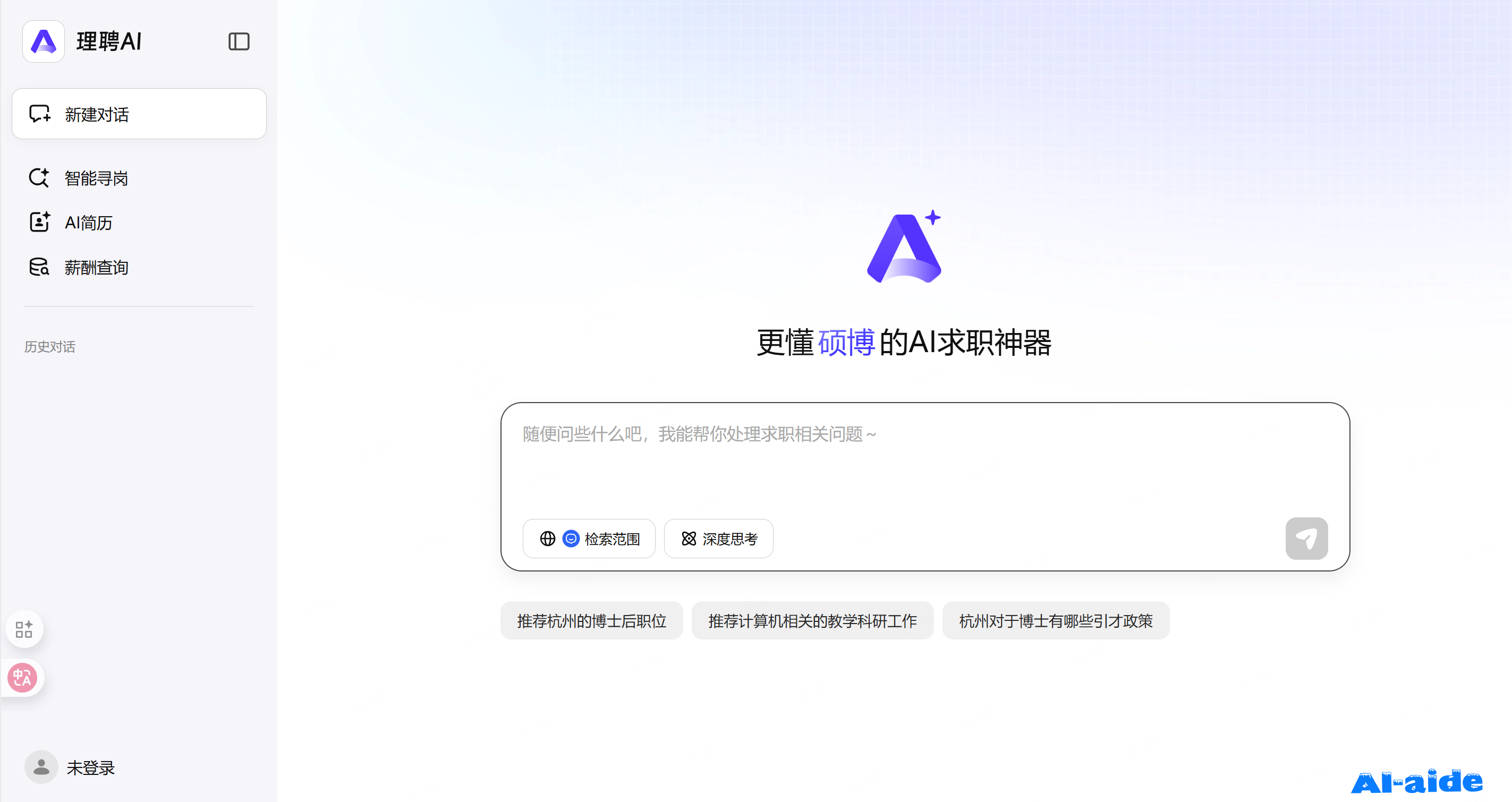
Task: Collapse the sidebar with the panel toggle
Action: click(x=239, y=41)
